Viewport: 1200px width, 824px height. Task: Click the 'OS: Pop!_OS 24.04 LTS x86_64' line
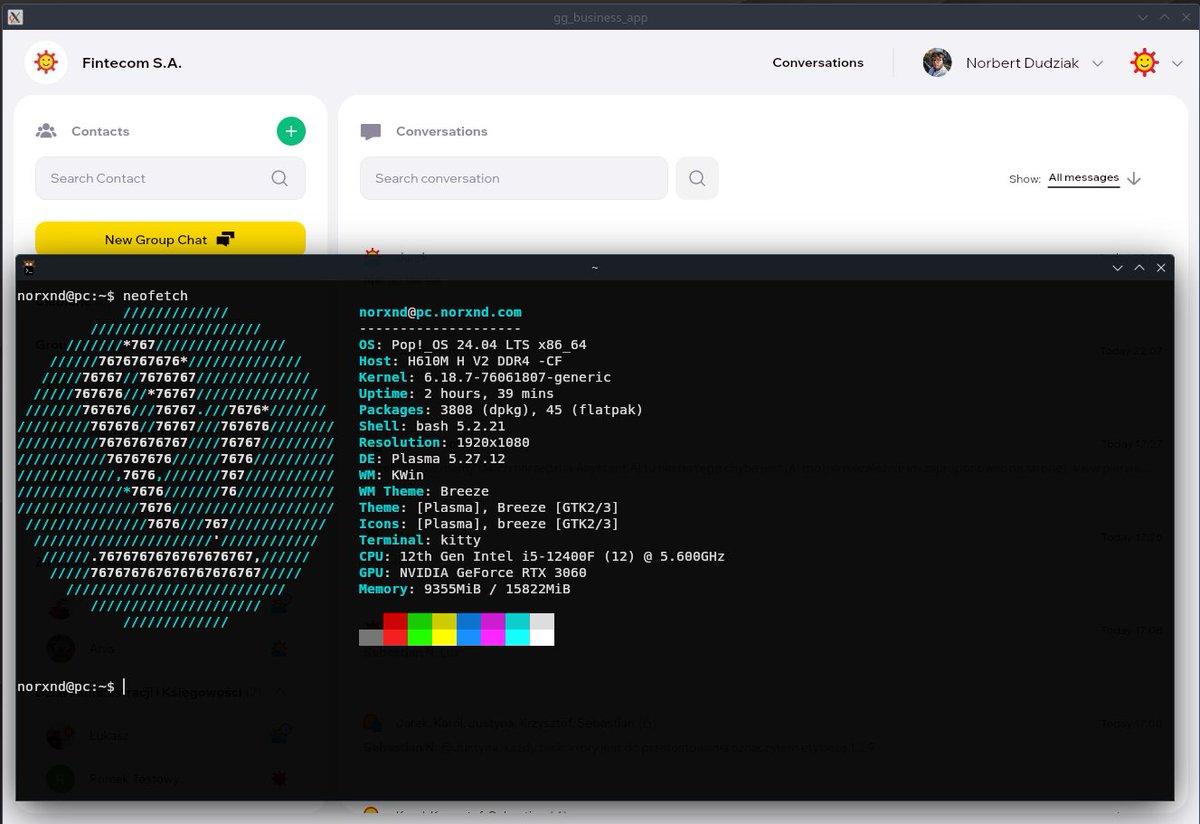point(473,345)
